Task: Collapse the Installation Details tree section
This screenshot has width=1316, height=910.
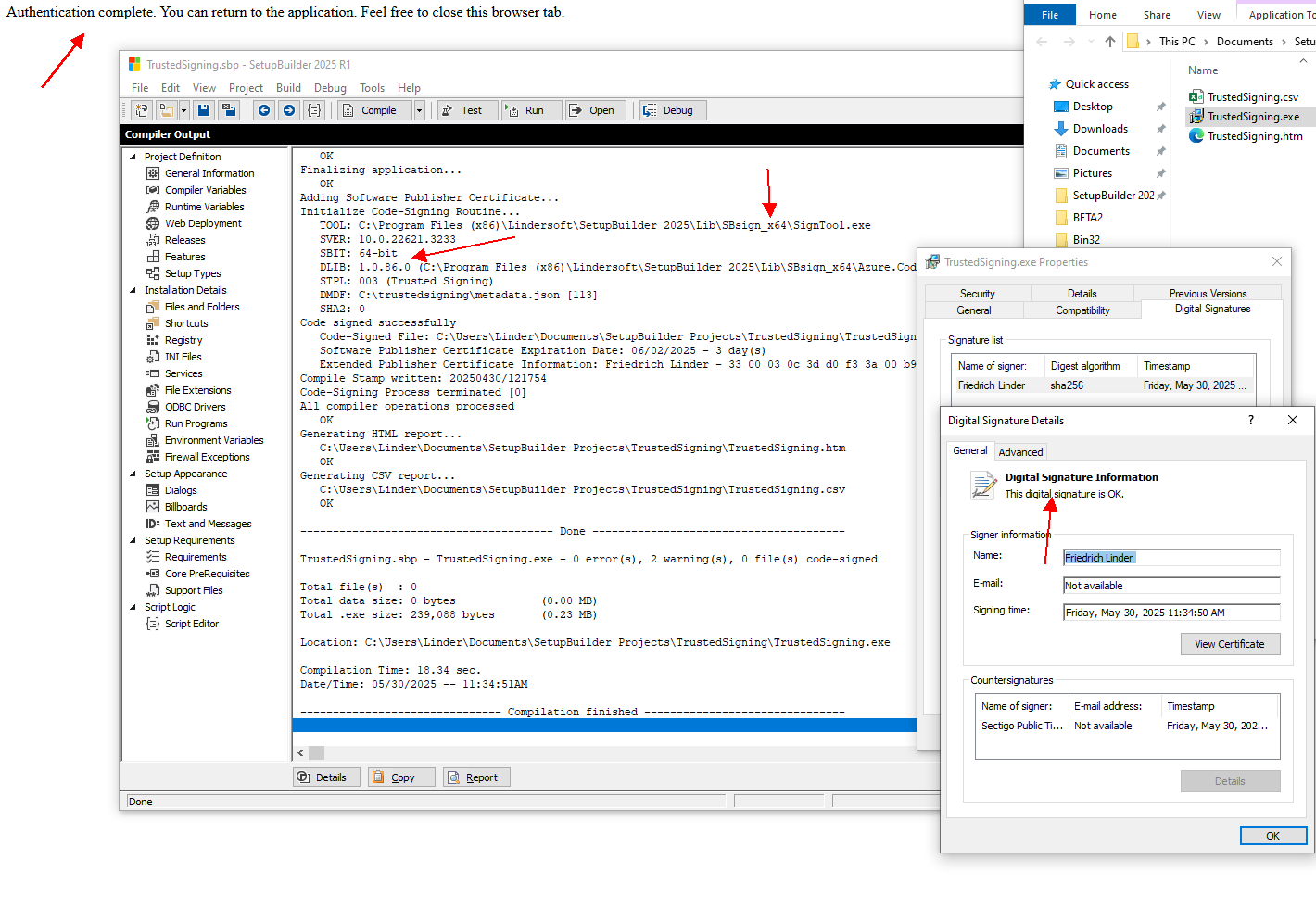Action: click(133, 290)
